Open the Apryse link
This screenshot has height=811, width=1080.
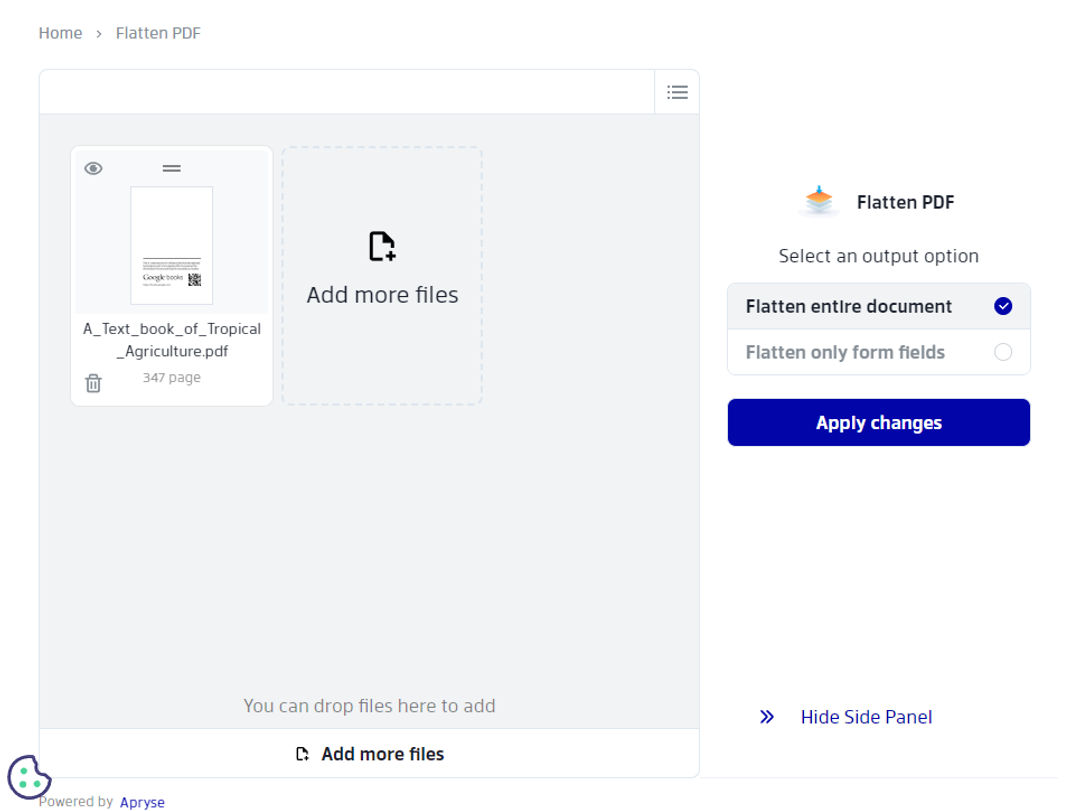142,801
